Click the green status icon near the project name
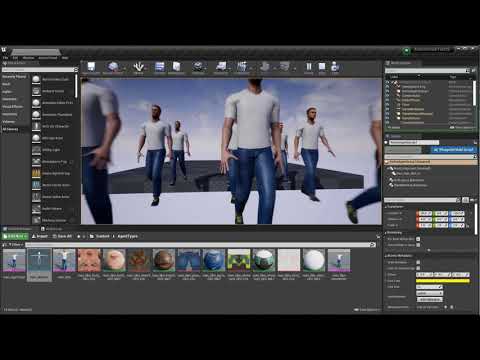Screen dimensions: 480x360 (x=406, y=51)
